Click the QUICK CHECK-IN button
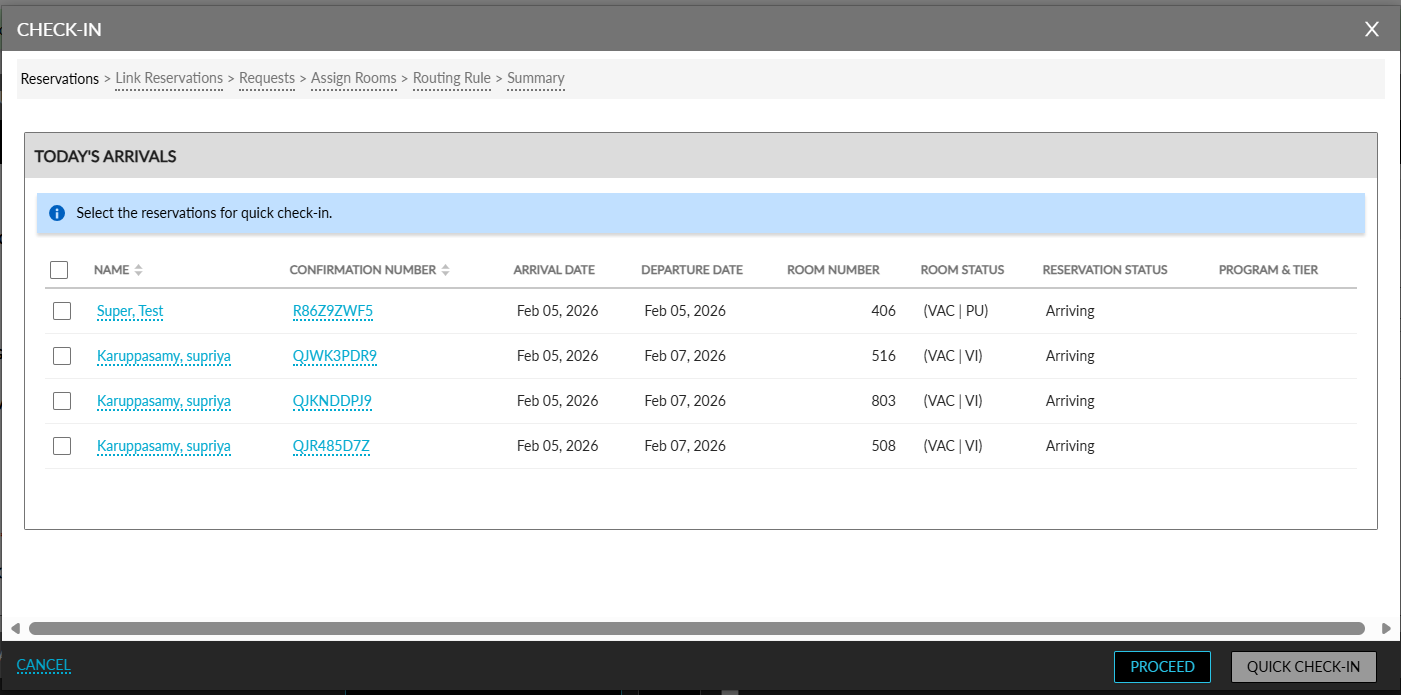 pyautogui.click(x=1304, y=667)
